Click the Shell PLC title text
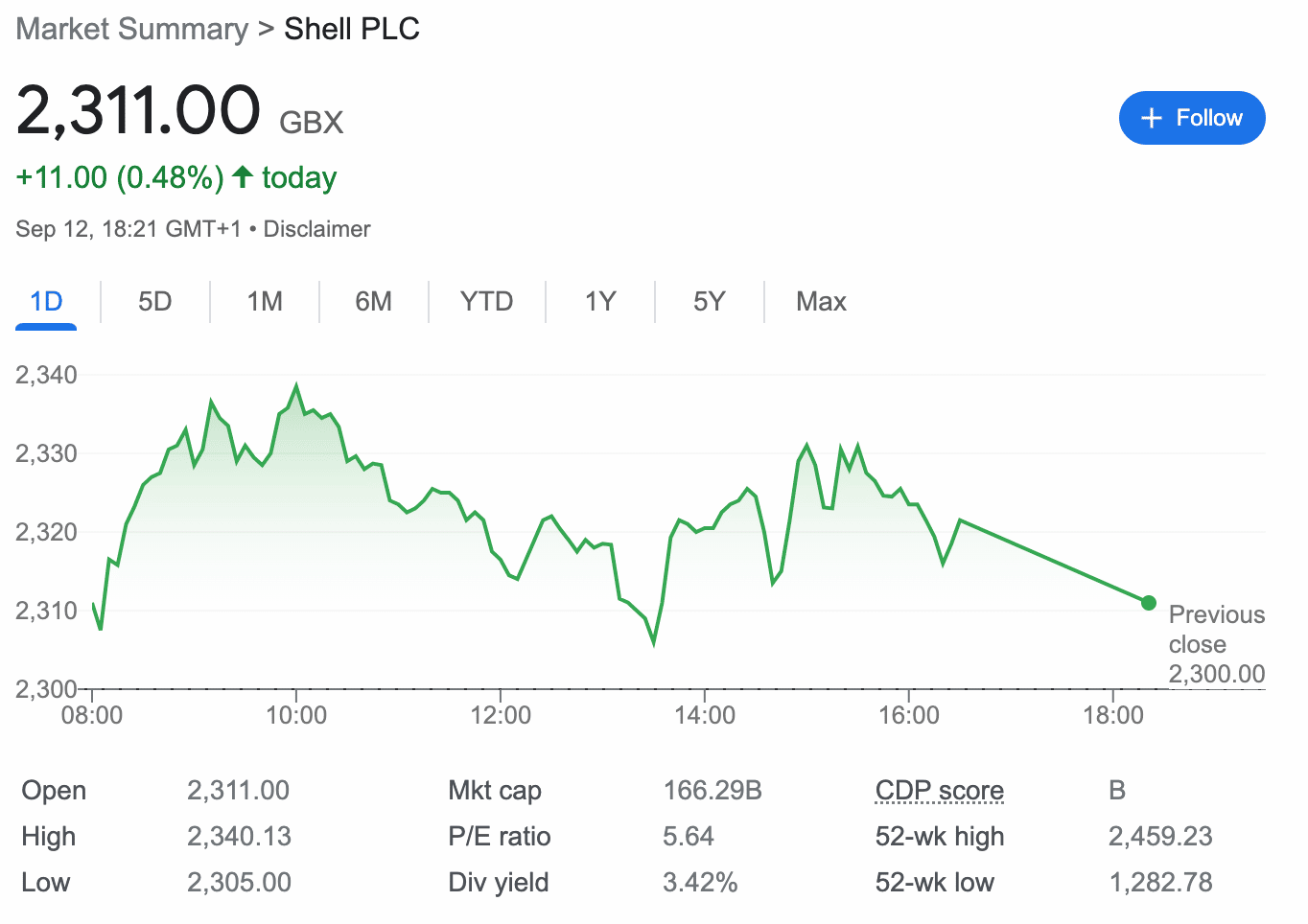Viewport: 1308px width, 924px height. [x=352, y=29]
